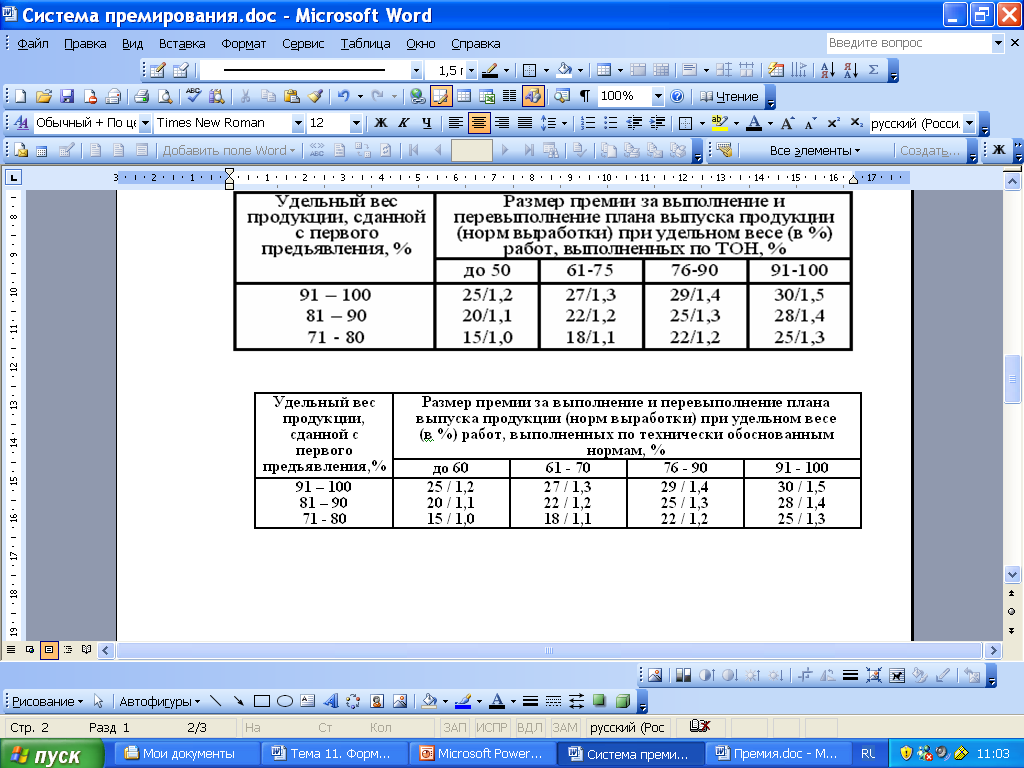Select the Rectangle drawing tool
Screen dimensions: 1024x768
pyautogui.click(x=262, y=701)
